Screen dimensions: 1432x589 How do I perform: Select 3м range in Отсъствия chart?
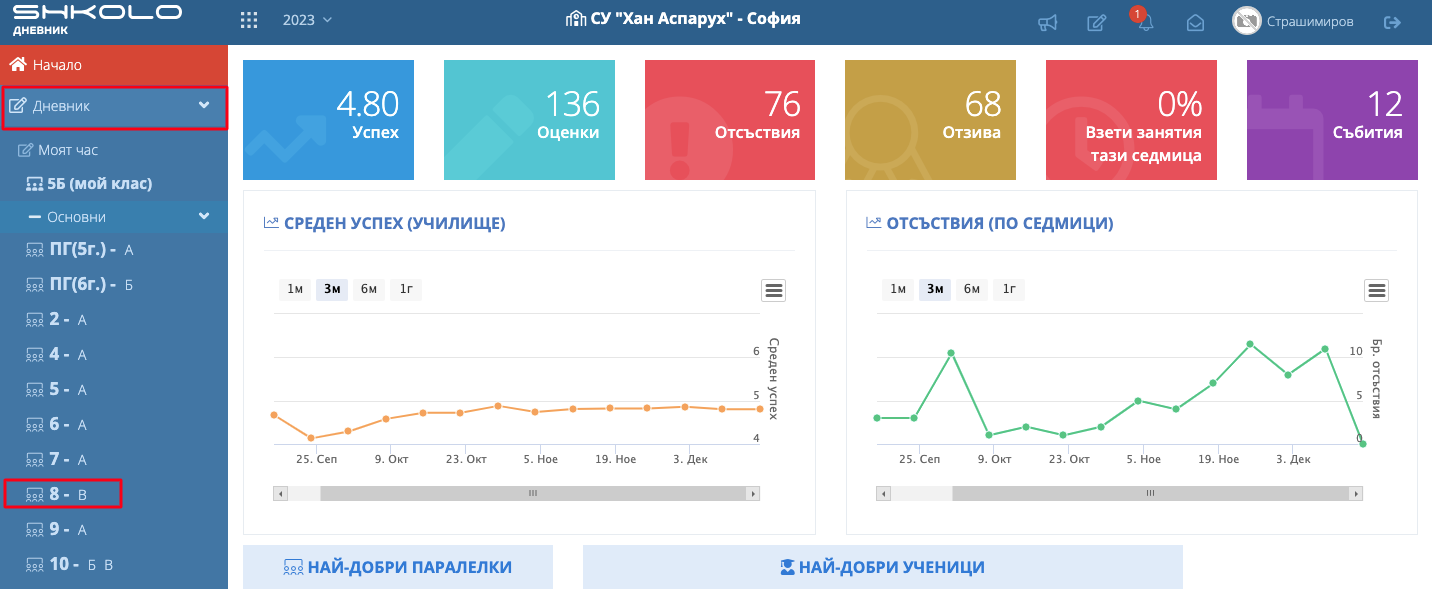(x=935, y=290)
